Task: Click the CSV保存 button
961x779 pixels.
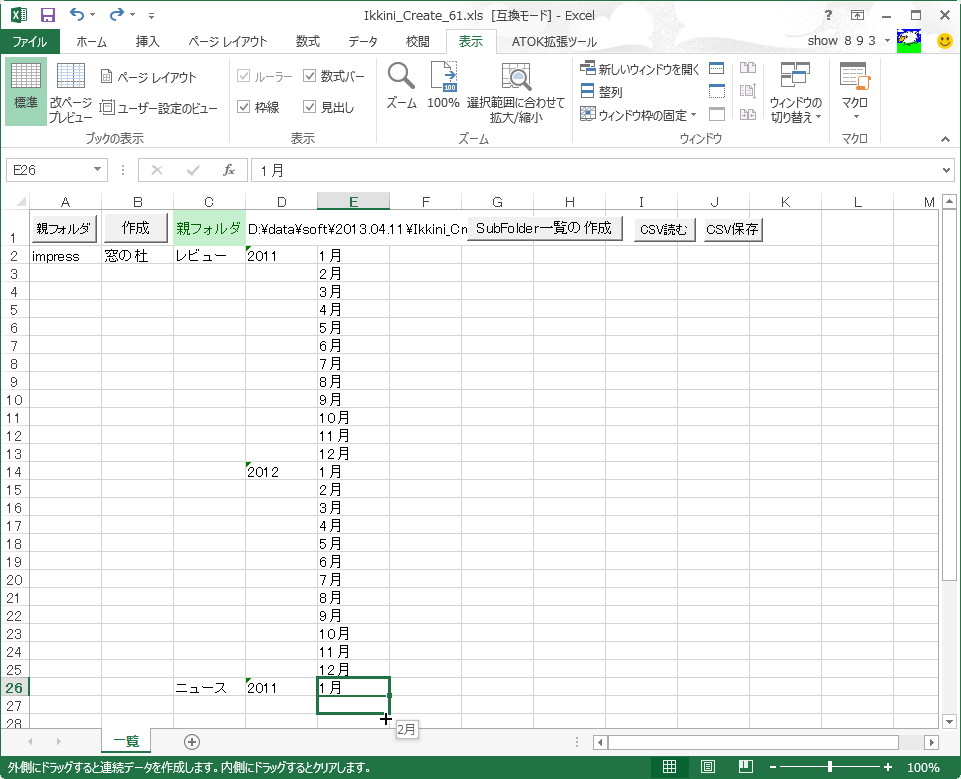Action: point(733,229)
